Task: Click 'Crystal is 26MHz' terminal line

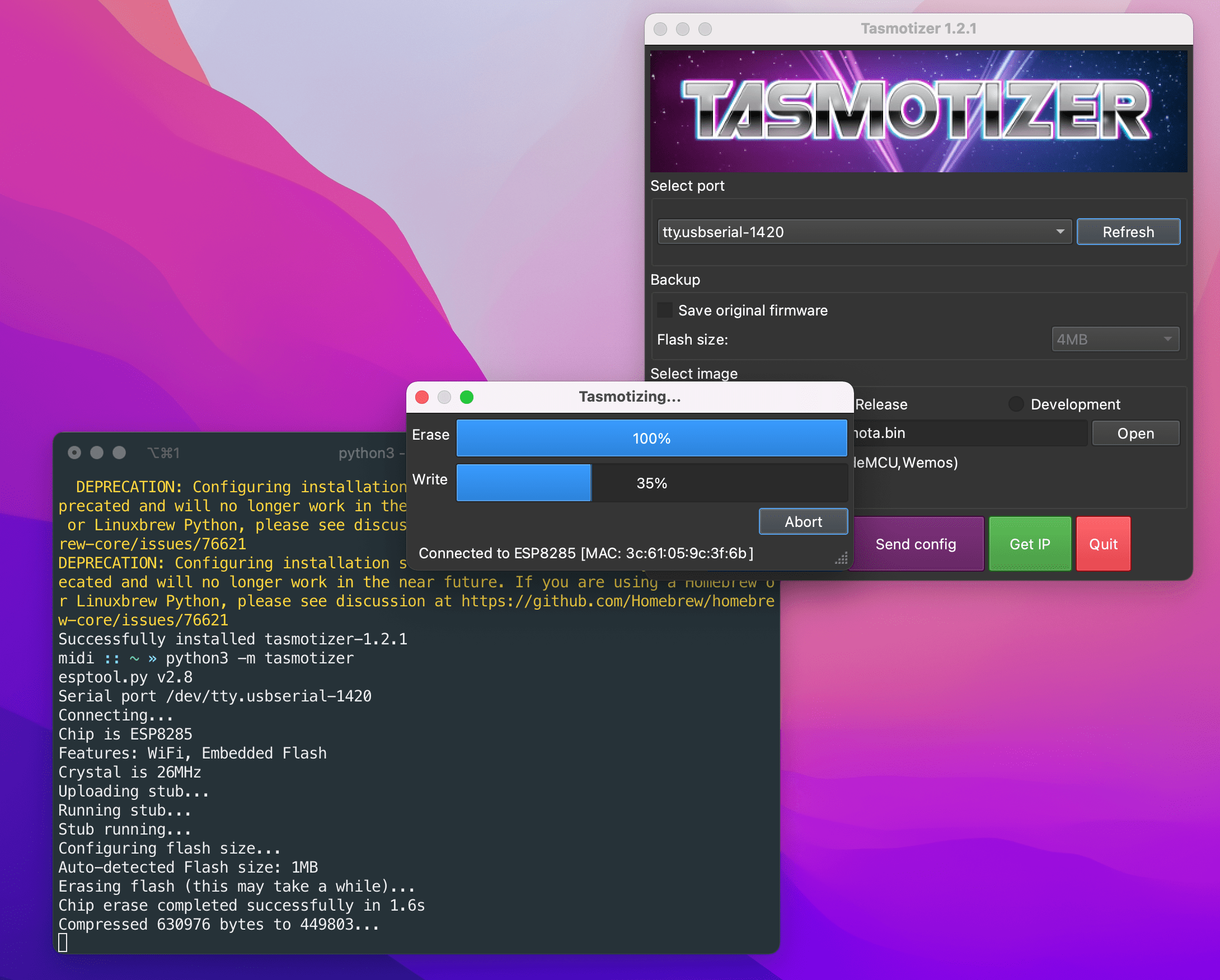Action: (130, 772)
